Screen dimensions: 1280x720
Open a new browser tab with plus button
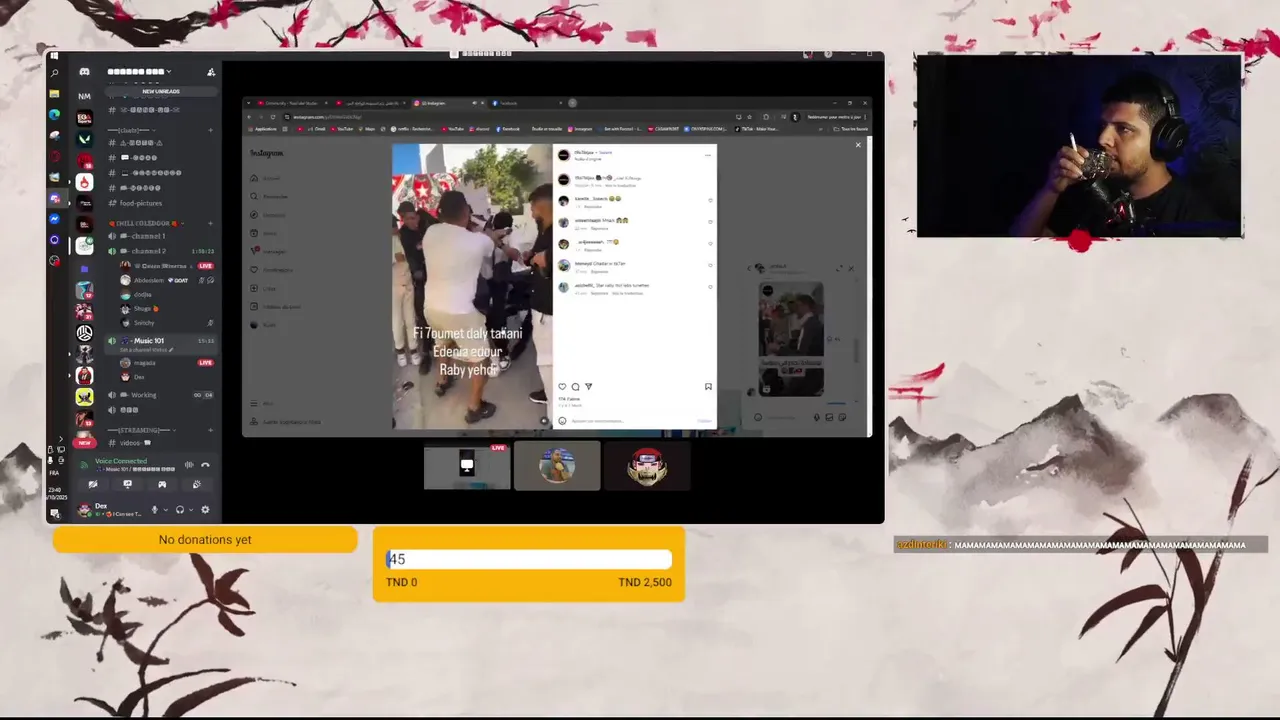tap(572, 103)
